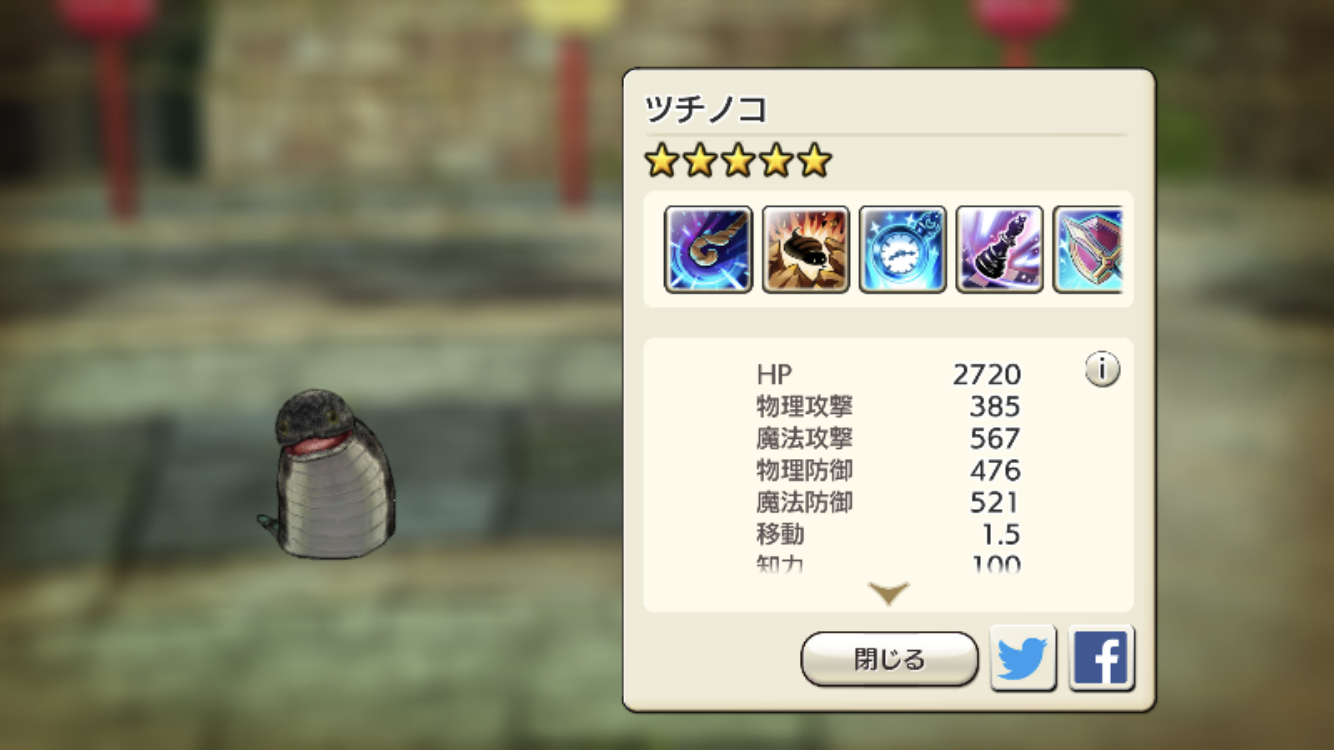Open the blue stopwatch skill icon
The height and width of the screenshot is (750, 1334).
(x=903, y=249)
